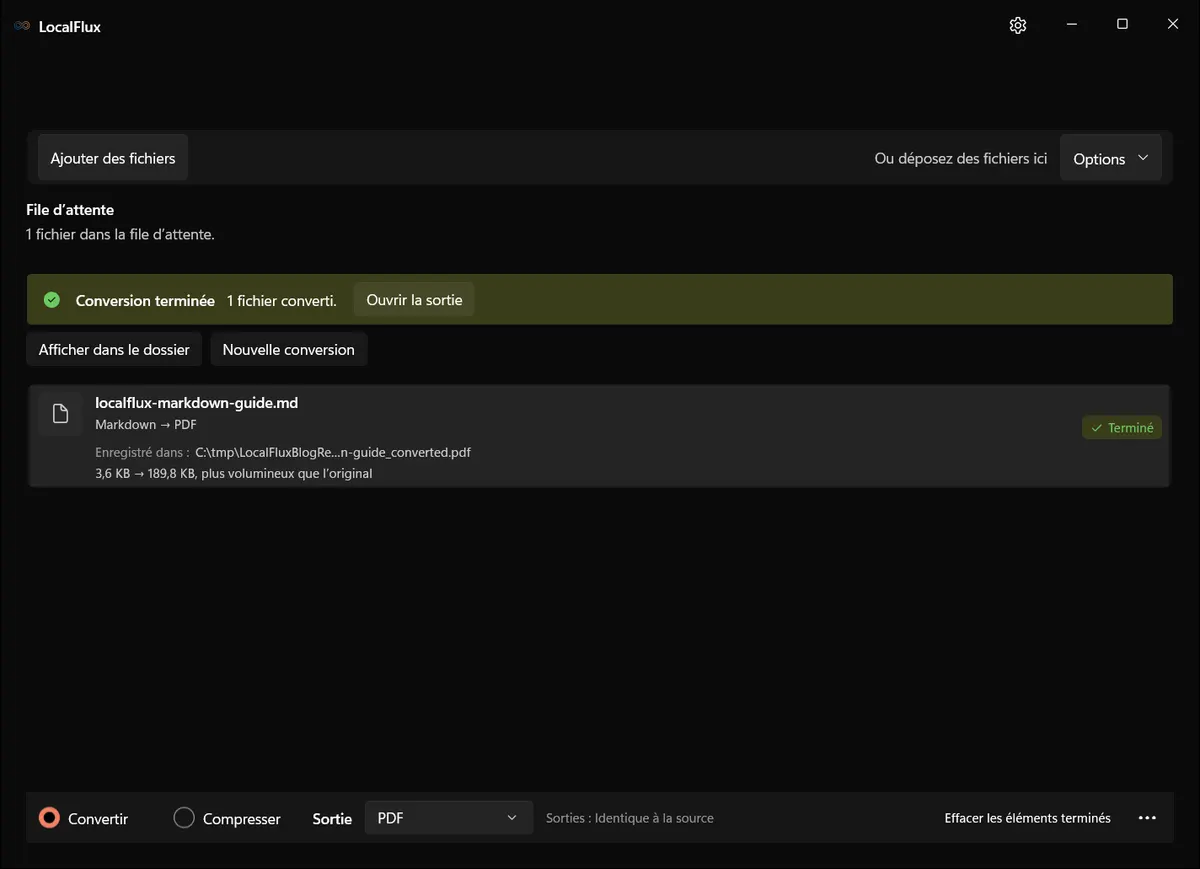Click the Enregistré dans : label
Screen dimensions: 1200x869
pos(142,452)
